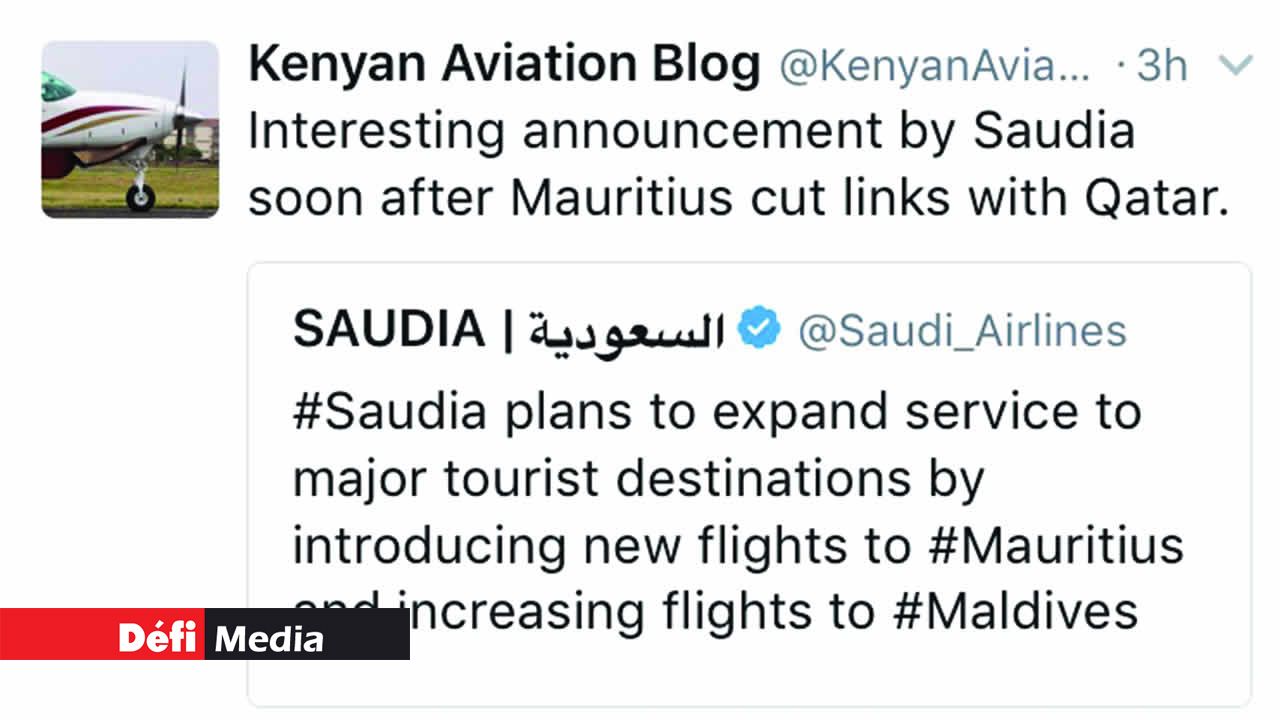Click the "Interesting announcement" tweet text line

coord(690,131)
